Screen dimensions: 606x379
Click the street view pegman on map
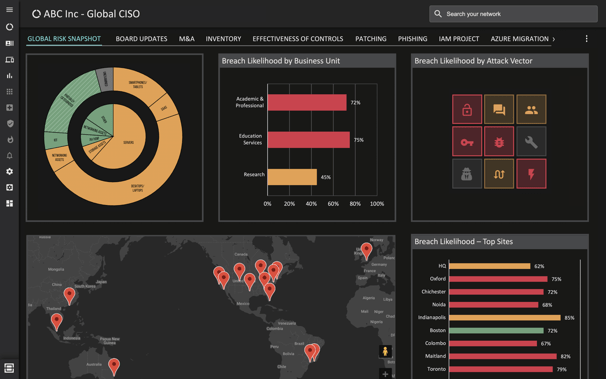385,352
